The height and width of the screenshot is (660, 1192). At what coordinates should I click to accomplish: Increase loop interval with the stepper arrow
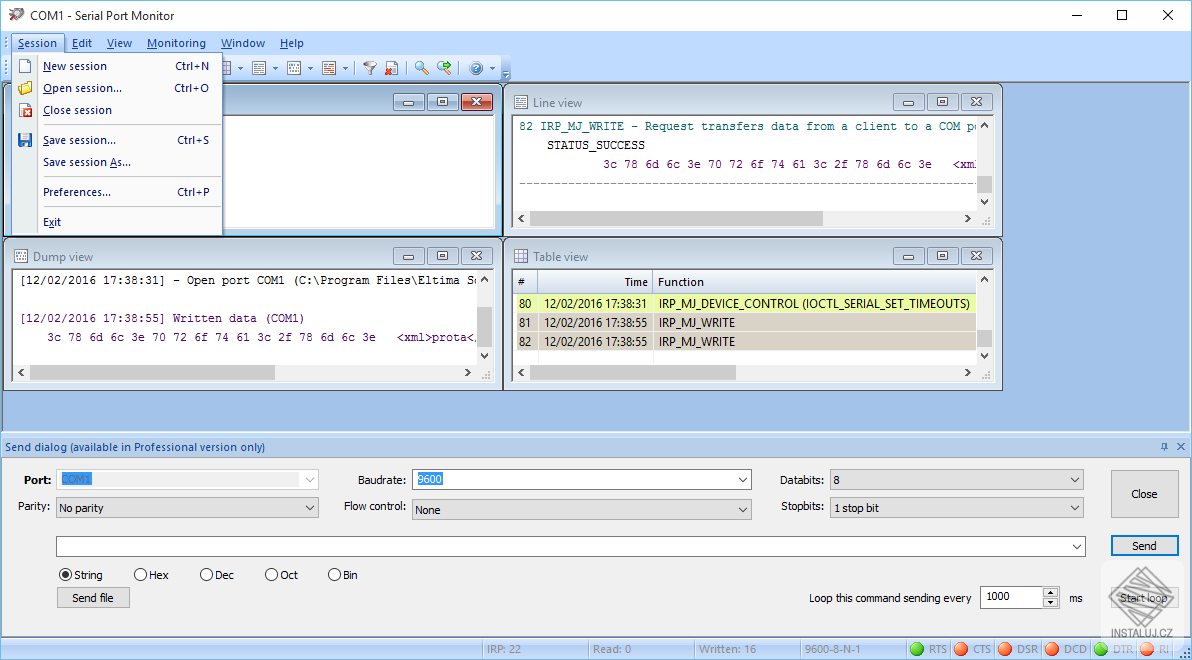click(x=1049, y=592)
